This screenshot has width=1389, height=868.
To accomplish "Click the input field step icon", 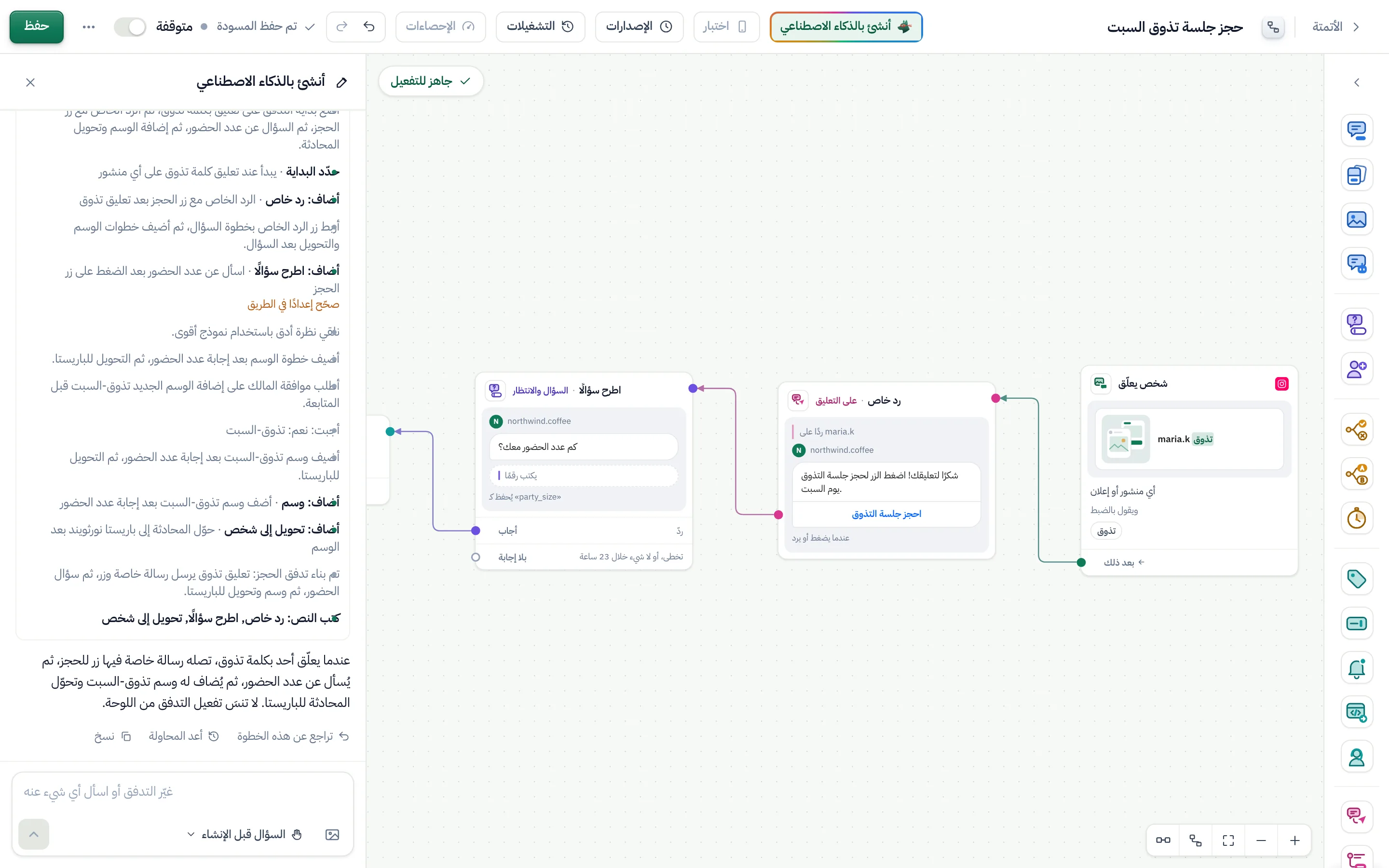I will tap(1356, 624).
